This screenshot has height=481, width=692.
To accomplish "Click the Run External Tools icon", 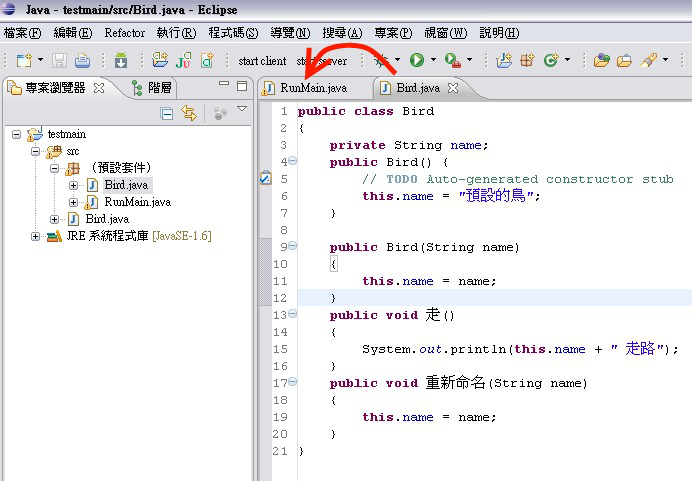I will tap(452, 61).
